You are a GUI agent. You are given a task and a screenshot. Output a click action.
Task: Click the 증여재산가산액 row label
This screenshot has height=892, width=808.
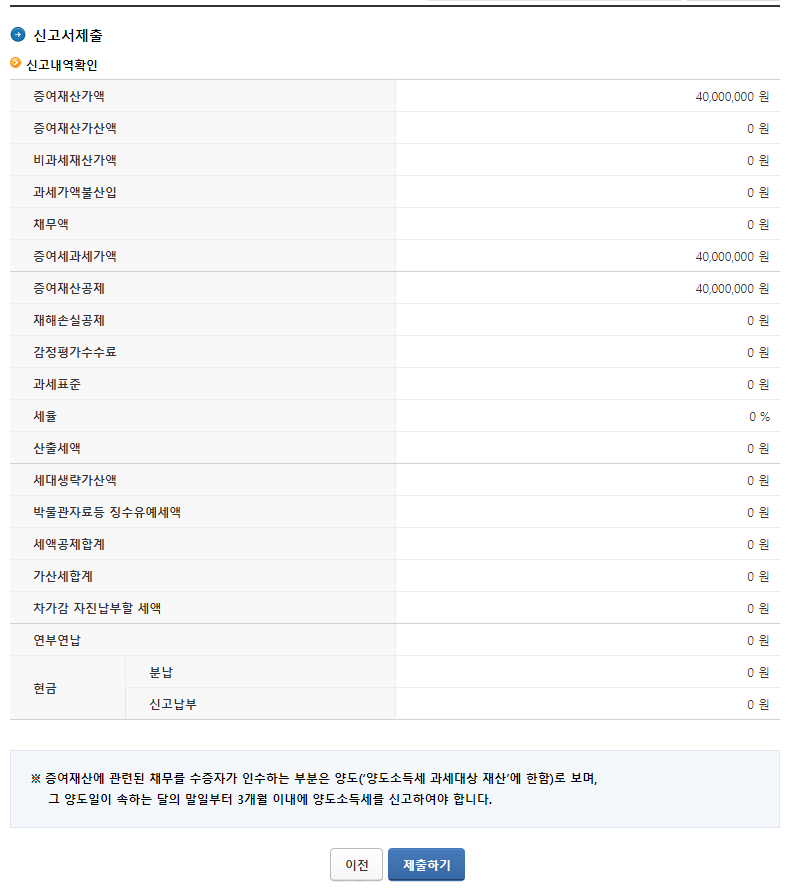(x=75, y=128)
